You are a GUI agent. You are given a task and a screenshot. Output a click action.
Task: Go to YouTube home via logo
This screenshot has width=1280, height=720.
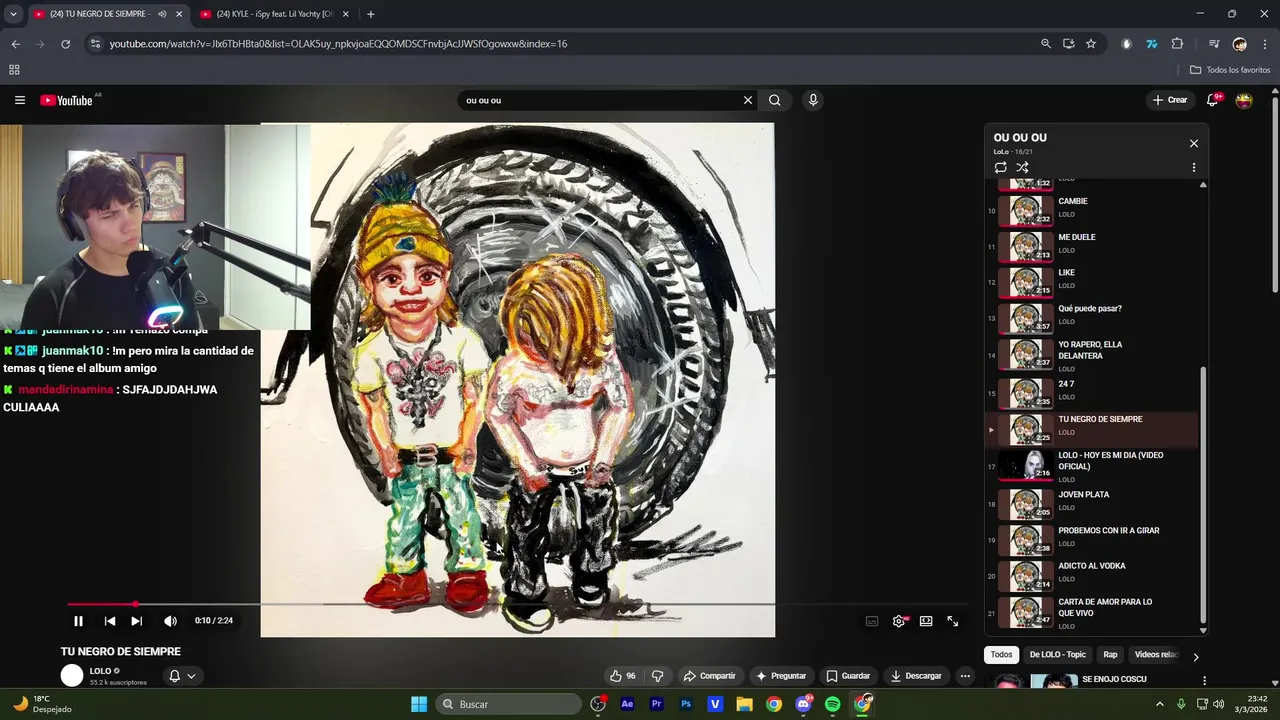(x=67, y=100)
